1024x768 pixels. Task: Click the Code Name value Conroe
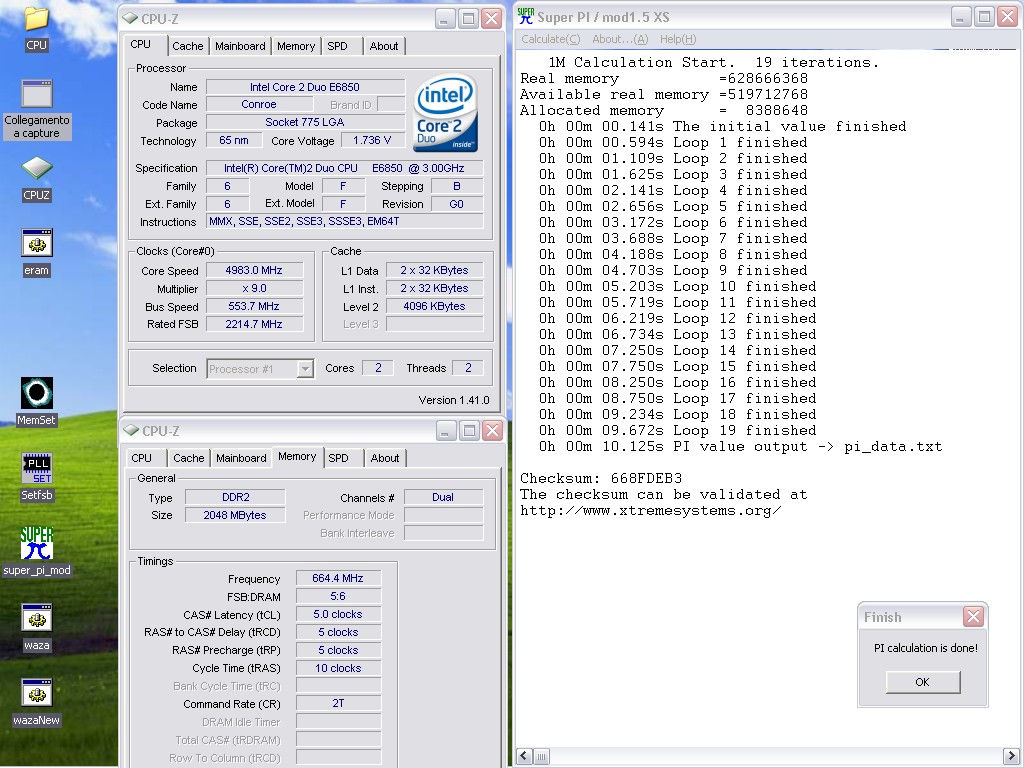click(x=259, y=104)
